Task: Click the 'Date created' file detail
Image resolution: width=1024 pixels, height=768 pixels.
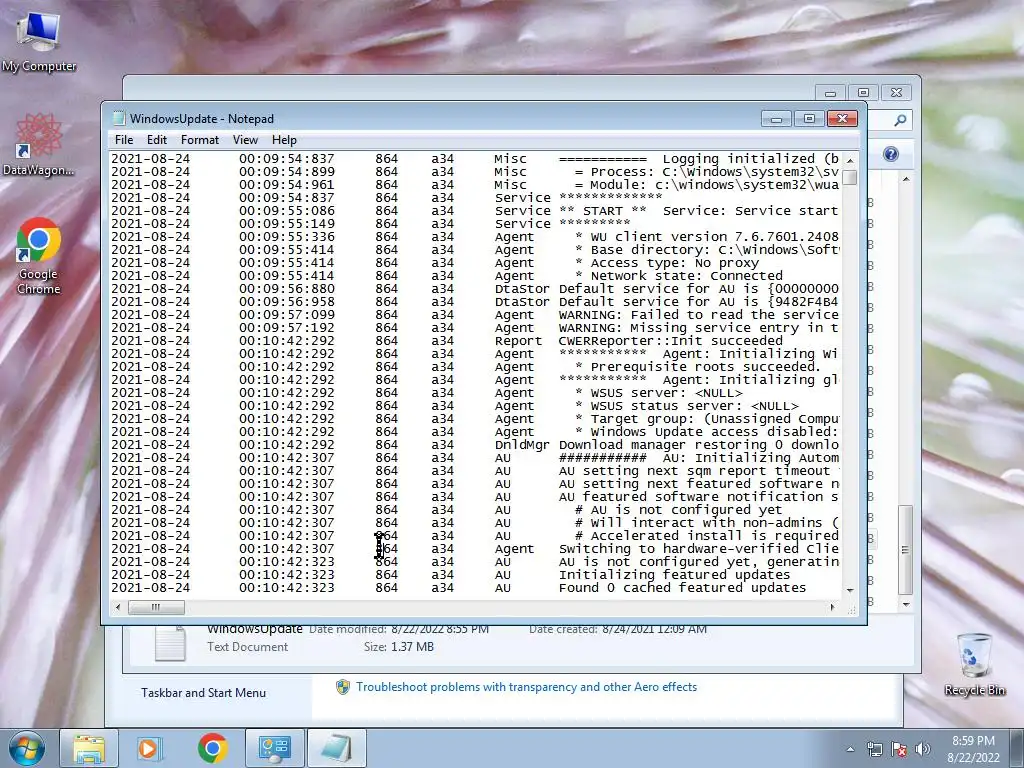Action: (x=618, y=630)
